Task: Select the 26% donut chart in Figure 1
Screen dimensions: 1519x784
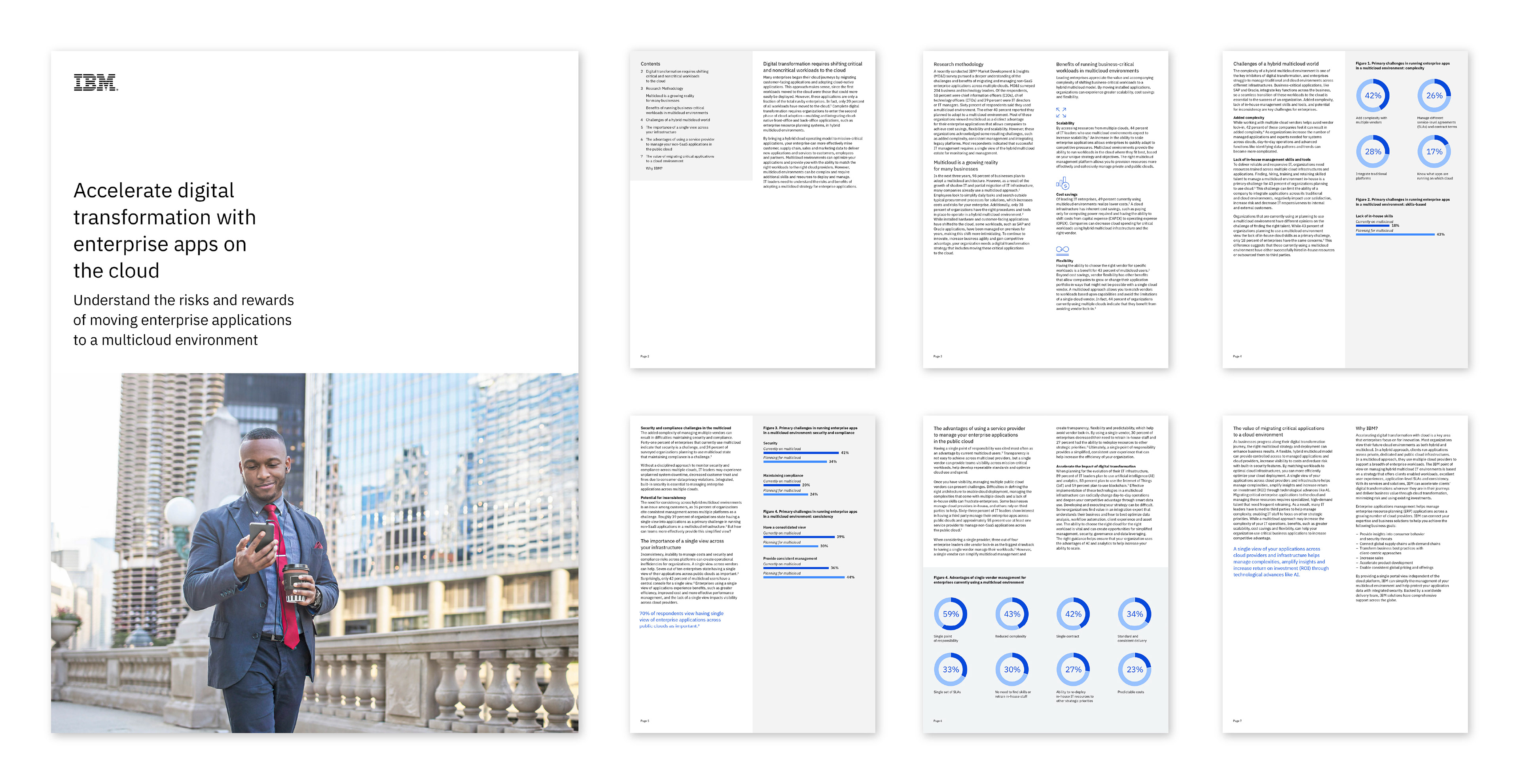Action: pos(1434,96)
